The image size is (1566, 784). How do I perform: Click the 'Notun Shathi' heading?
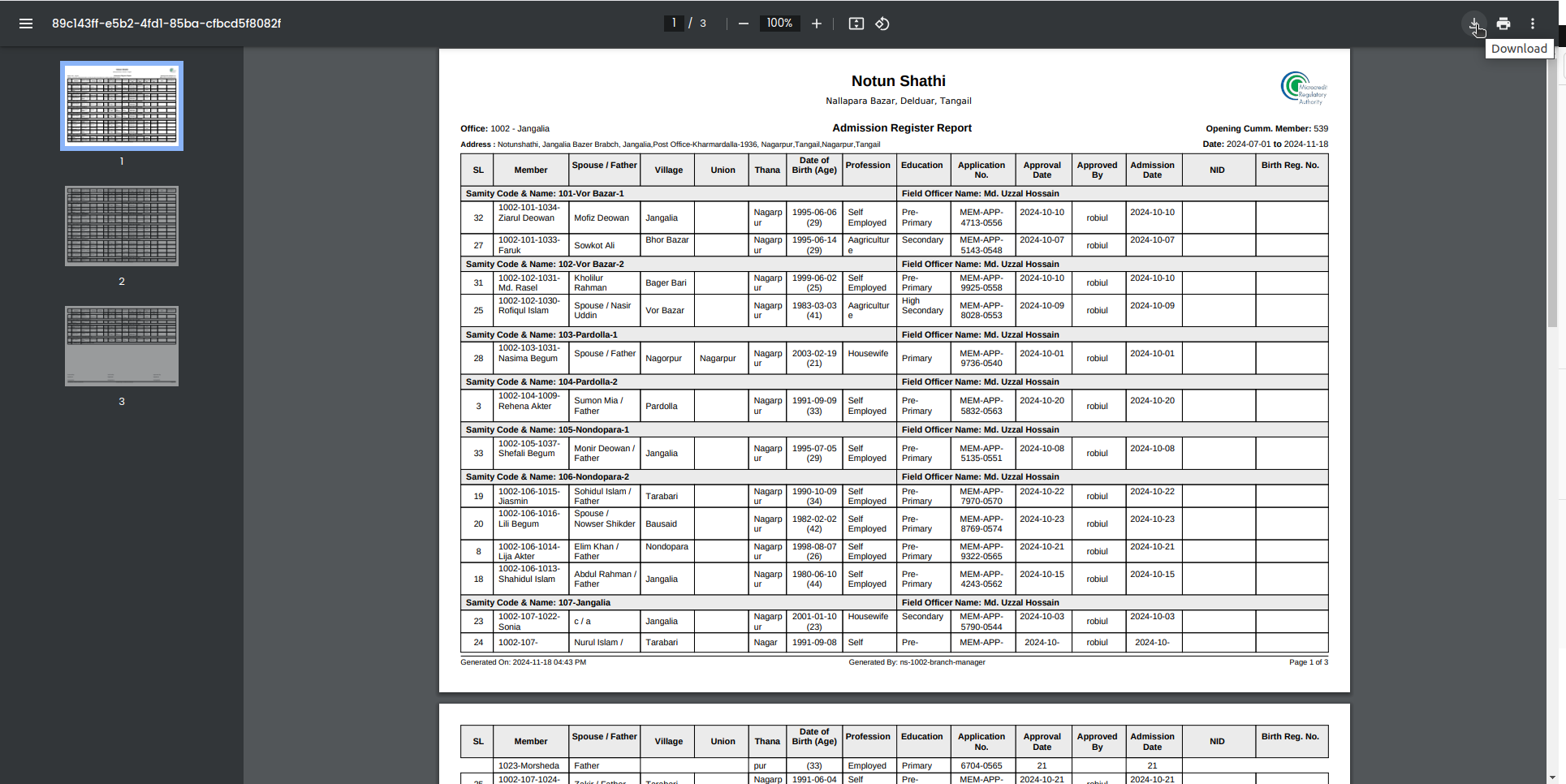(x=898, y=81)
